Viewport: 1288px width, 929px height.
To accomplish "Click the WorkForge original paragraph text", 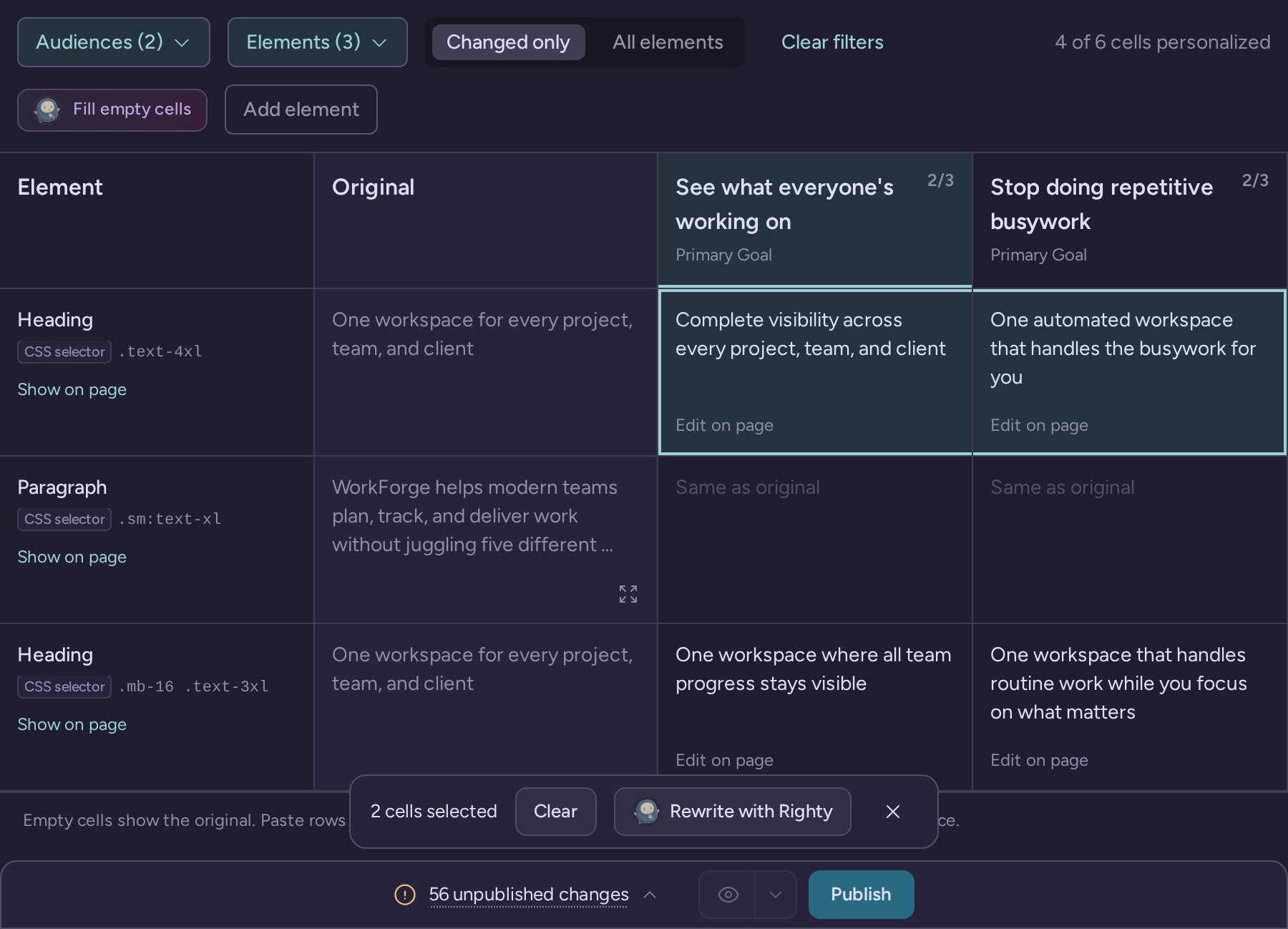I will click(474, 516).
